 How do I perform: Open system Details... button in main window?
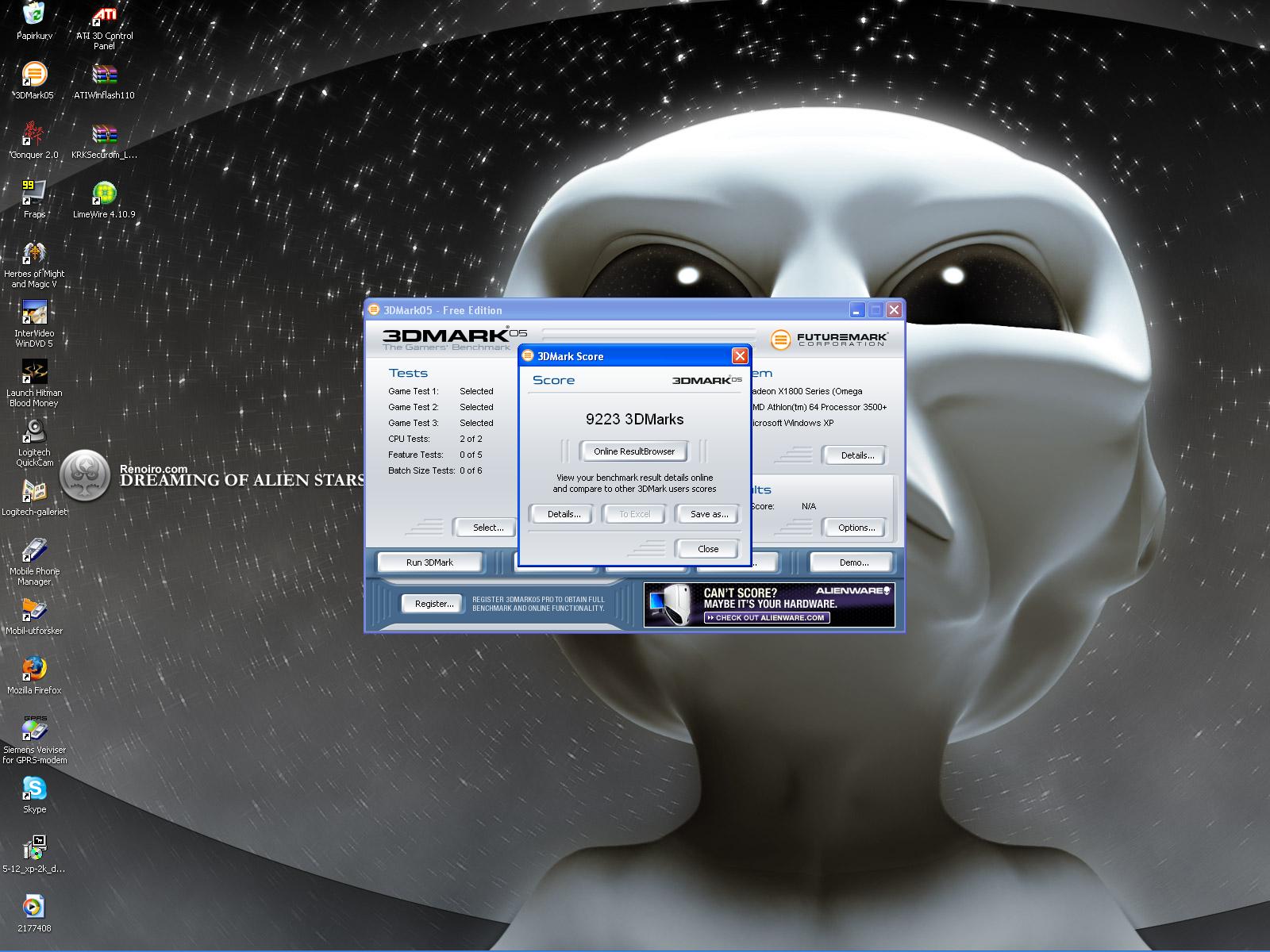point(856,455)
